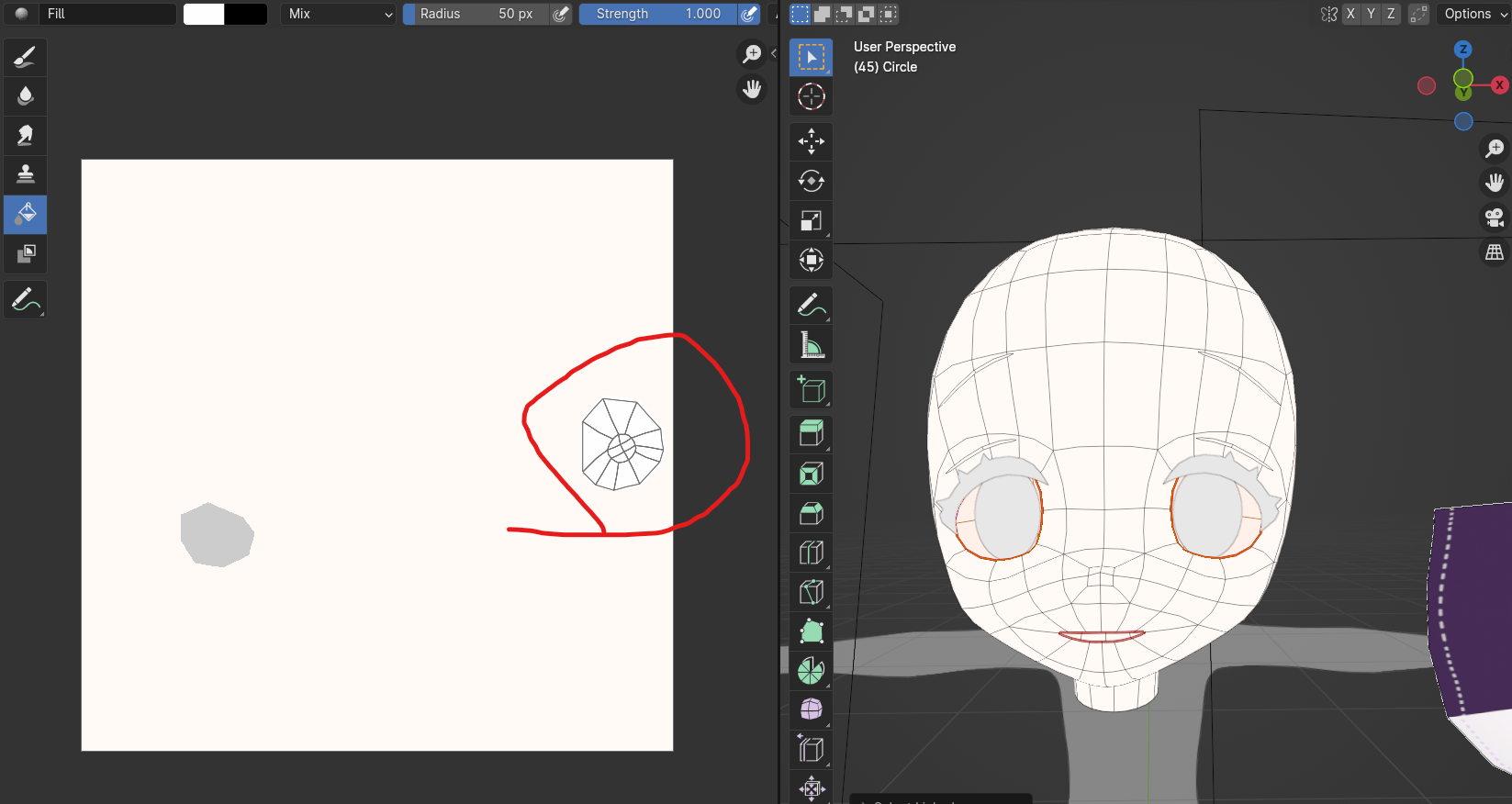The height and width of the screenshot is (804, 1512).
Task: Snap view to negative Z axis circle
Action: pos(1463,121)
